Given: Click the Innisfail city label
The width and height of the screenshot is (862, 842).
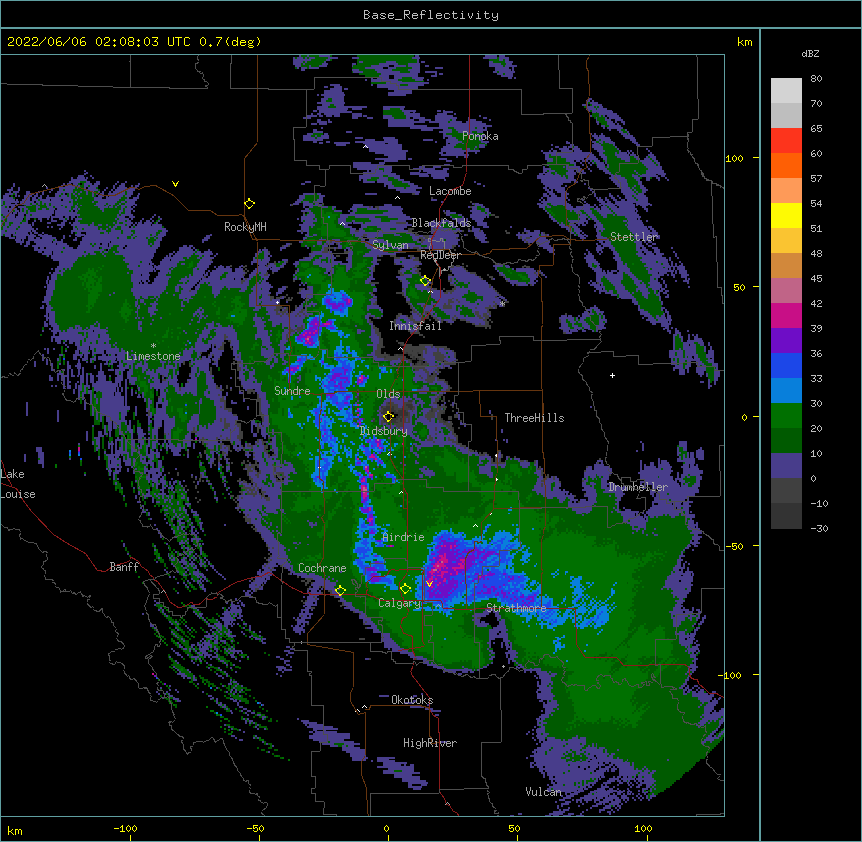Looking at the screenshot, I should click(415, 326).
